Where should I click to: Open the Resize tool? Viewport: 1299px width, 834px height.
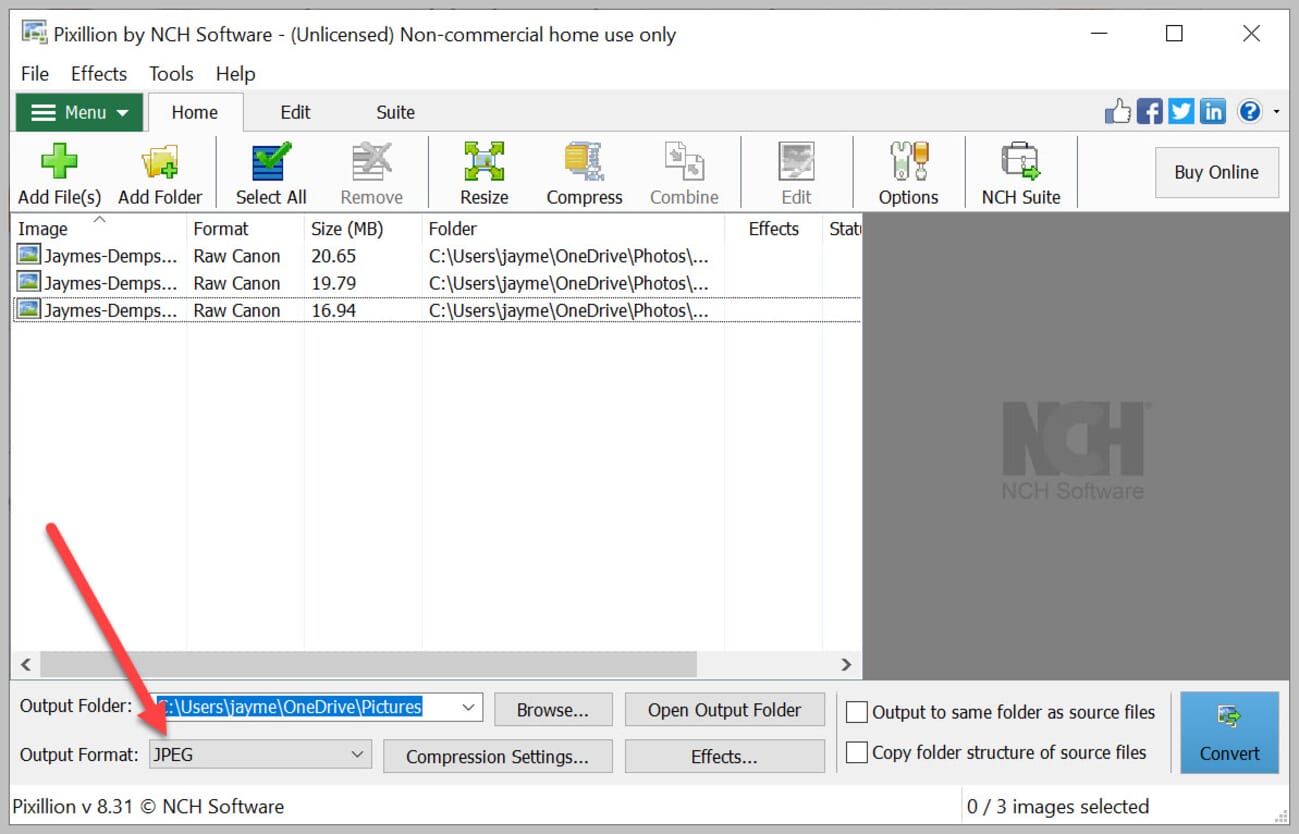(x=484, y=162)
